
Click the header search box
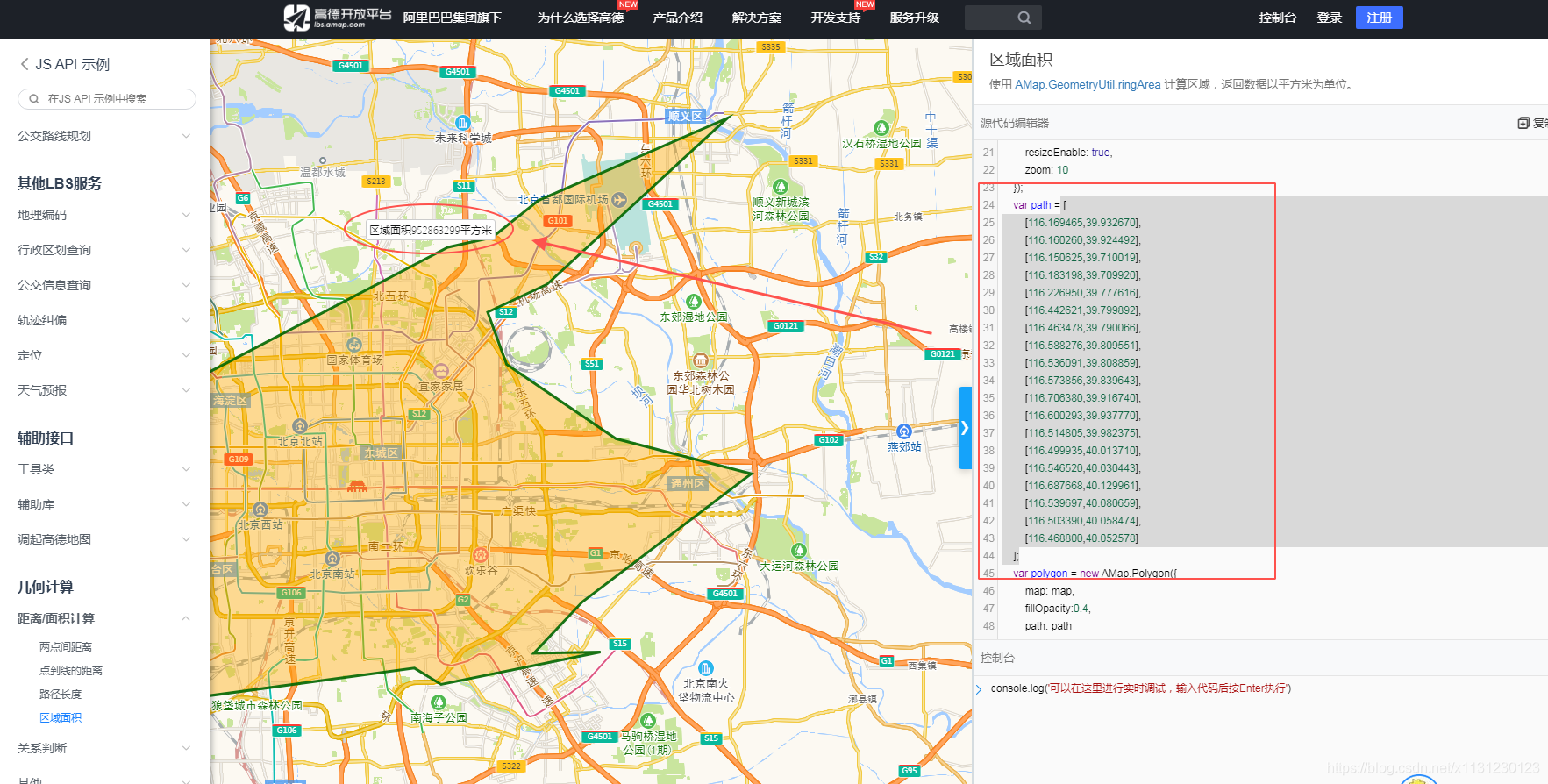pyautogui.click(x=1003, y=18)
